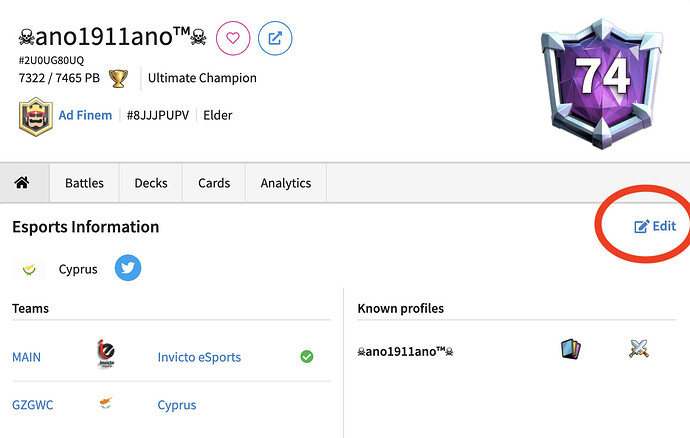The height and width of the screenshot is (438, 690).
Task: Click the Invicto eSports team logo
Action: click(x=106, y=353)
